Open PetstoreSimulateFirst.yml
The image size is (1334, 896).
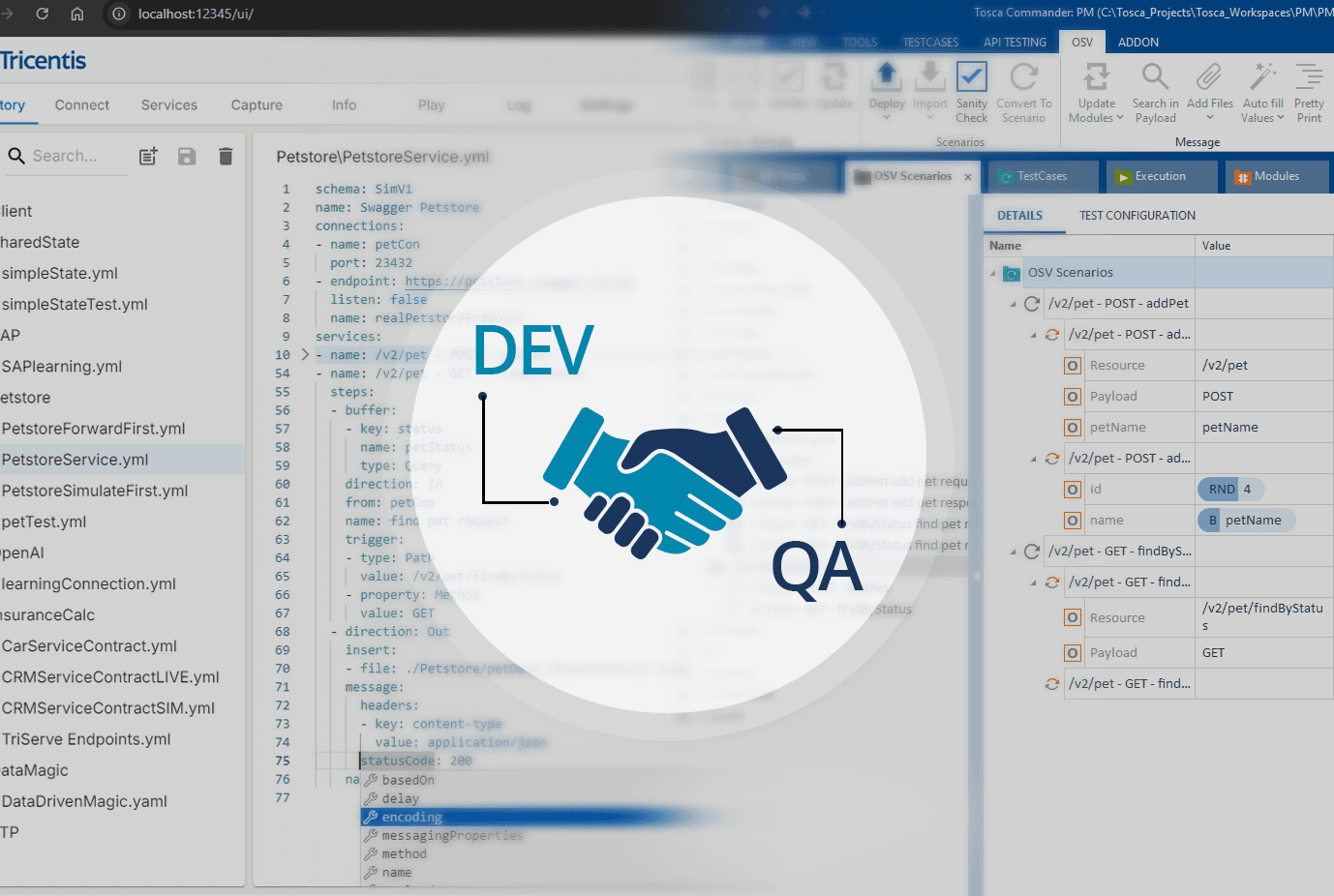[95, 491]
